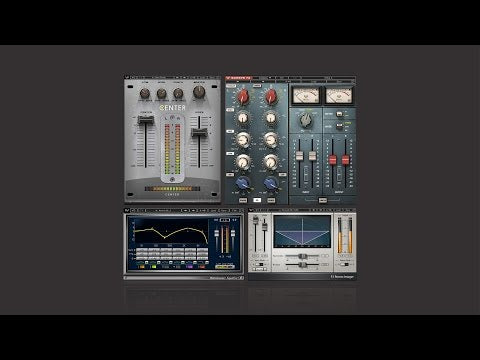Viewport: 480px width, 360px height.
Task: Click the right silver-ringed knob in Scheps 73's fourth row
Action: 271,162
